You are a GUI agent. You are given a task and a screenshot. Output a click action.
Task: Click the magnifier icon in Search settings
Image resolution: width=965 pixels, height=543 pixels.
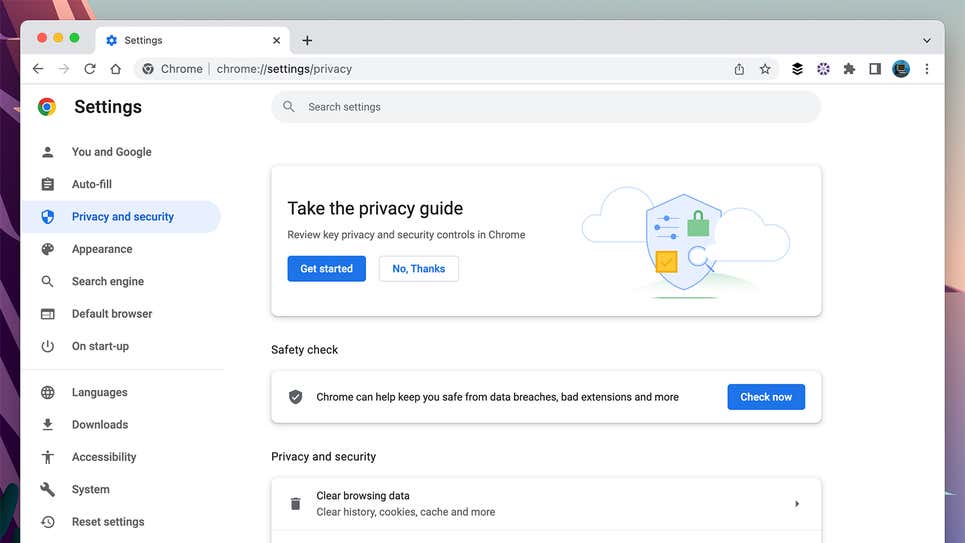pos(289,107)
